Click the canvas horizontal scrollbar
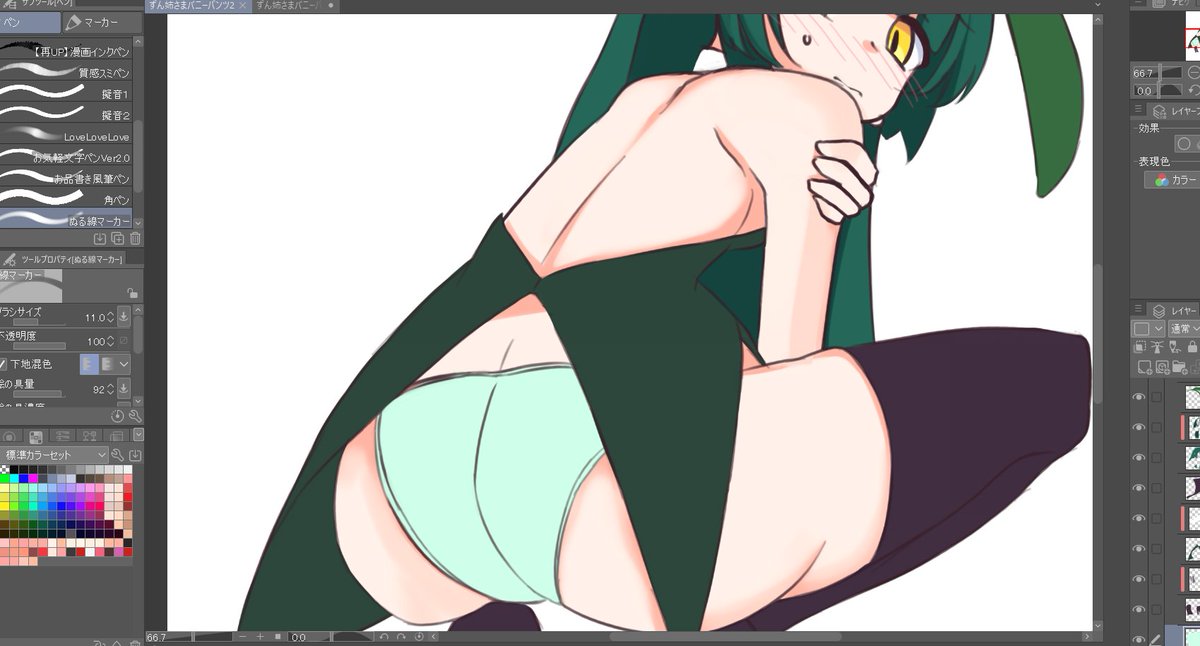The image size is (1200, 646). coord(725,637)
